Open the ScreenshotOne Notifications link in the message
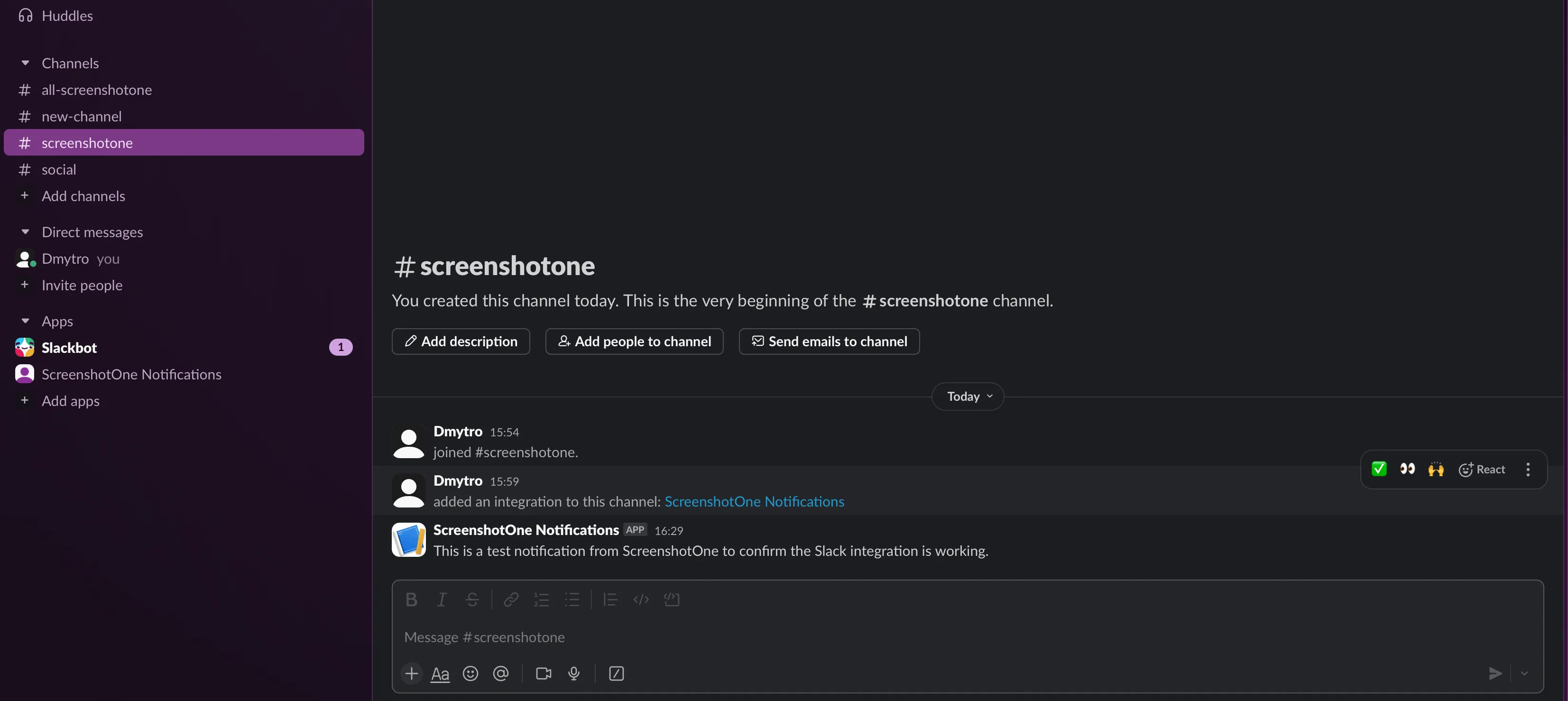Viewport: 1568px width, 701px height. click(755, 501)
